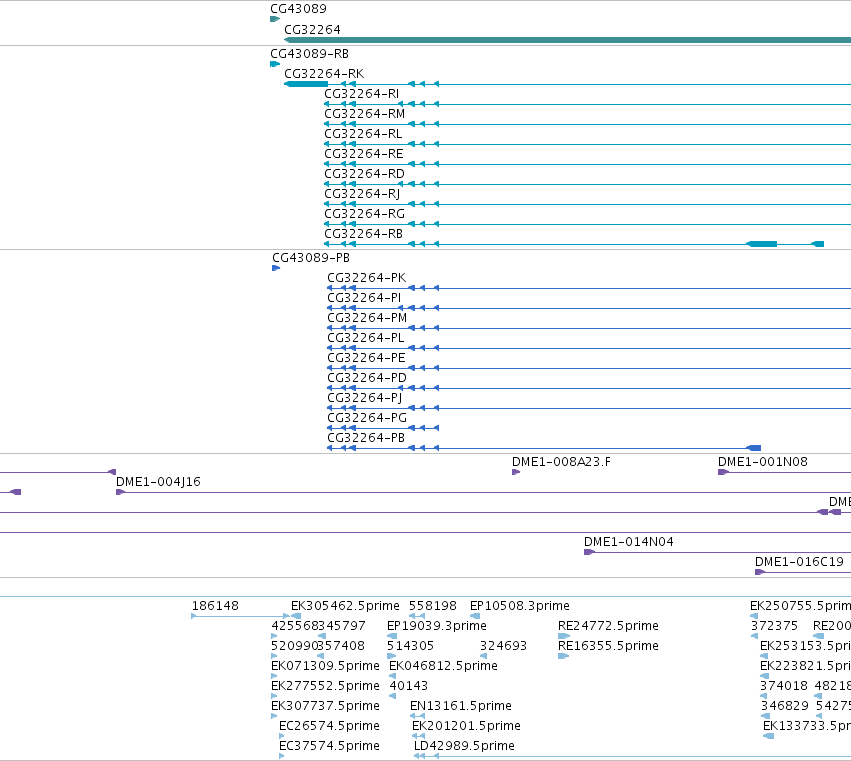Choose the CG32264-PJ protein label
Screen dimensions: 851x761
(365, 398)
